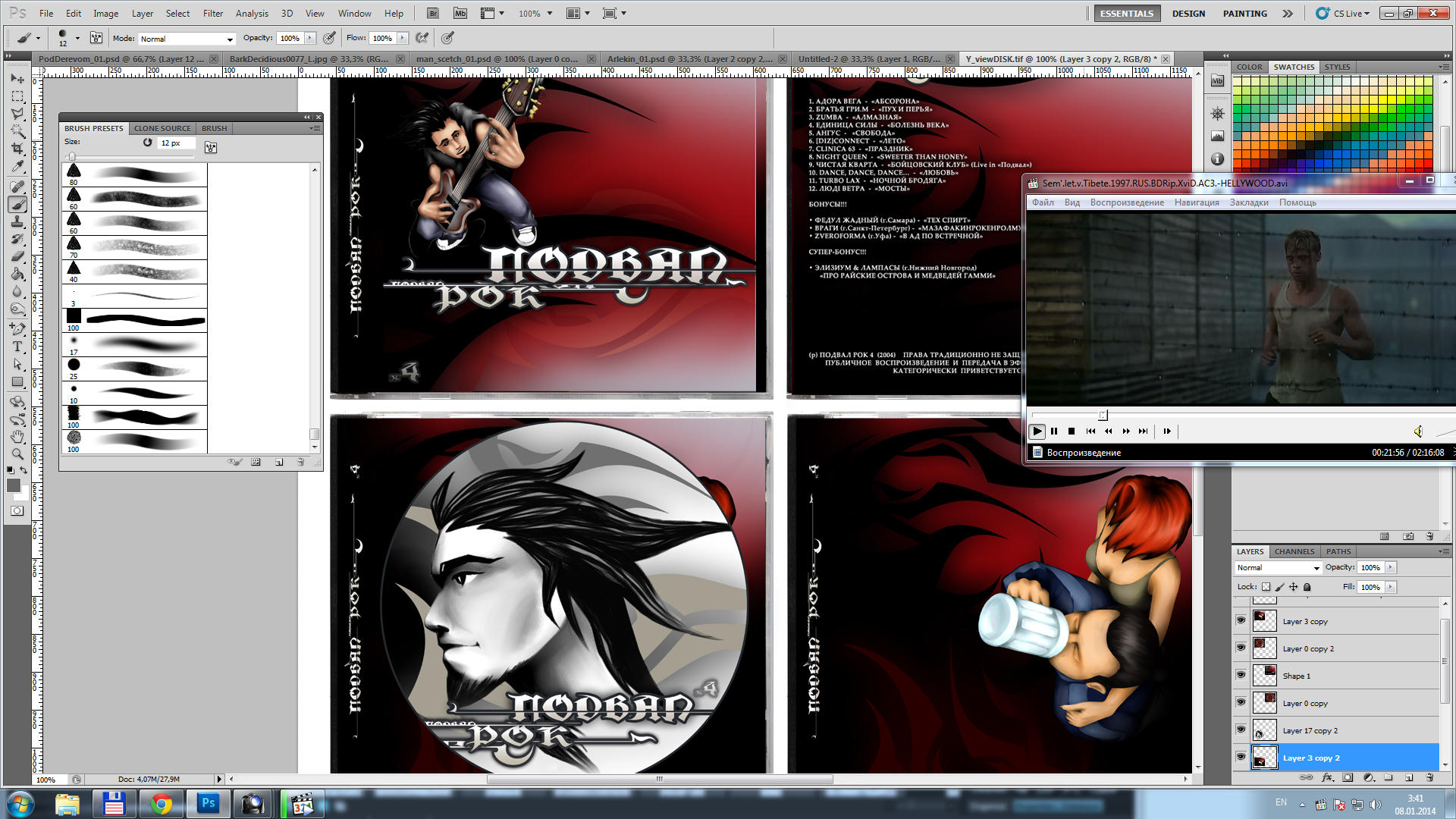1456x819 pixels.
Task: Open Воспроизведение menu in the video player
Action: (x=1127, y=202)
